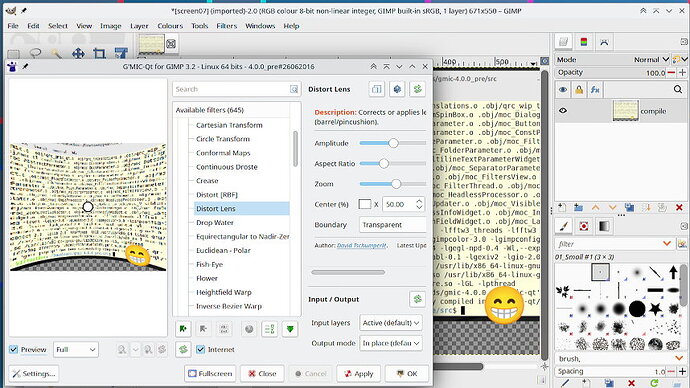
Task: Open the Windows menu
Action: click(x=260, y=26)
